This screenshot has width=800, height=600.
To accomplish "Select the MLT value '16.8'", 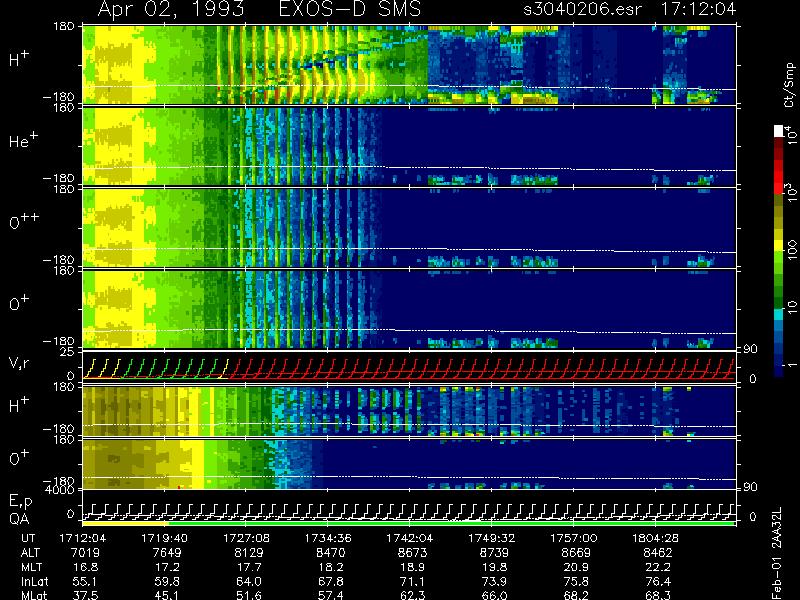I will coord(86,567).
